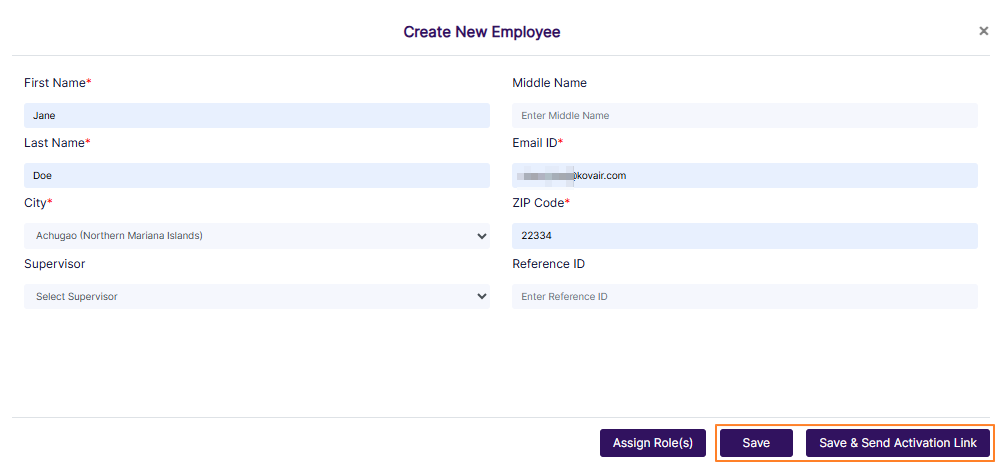Click the ZIP Code label
This screenshot has height=471, width=1002.
point(538,203)
